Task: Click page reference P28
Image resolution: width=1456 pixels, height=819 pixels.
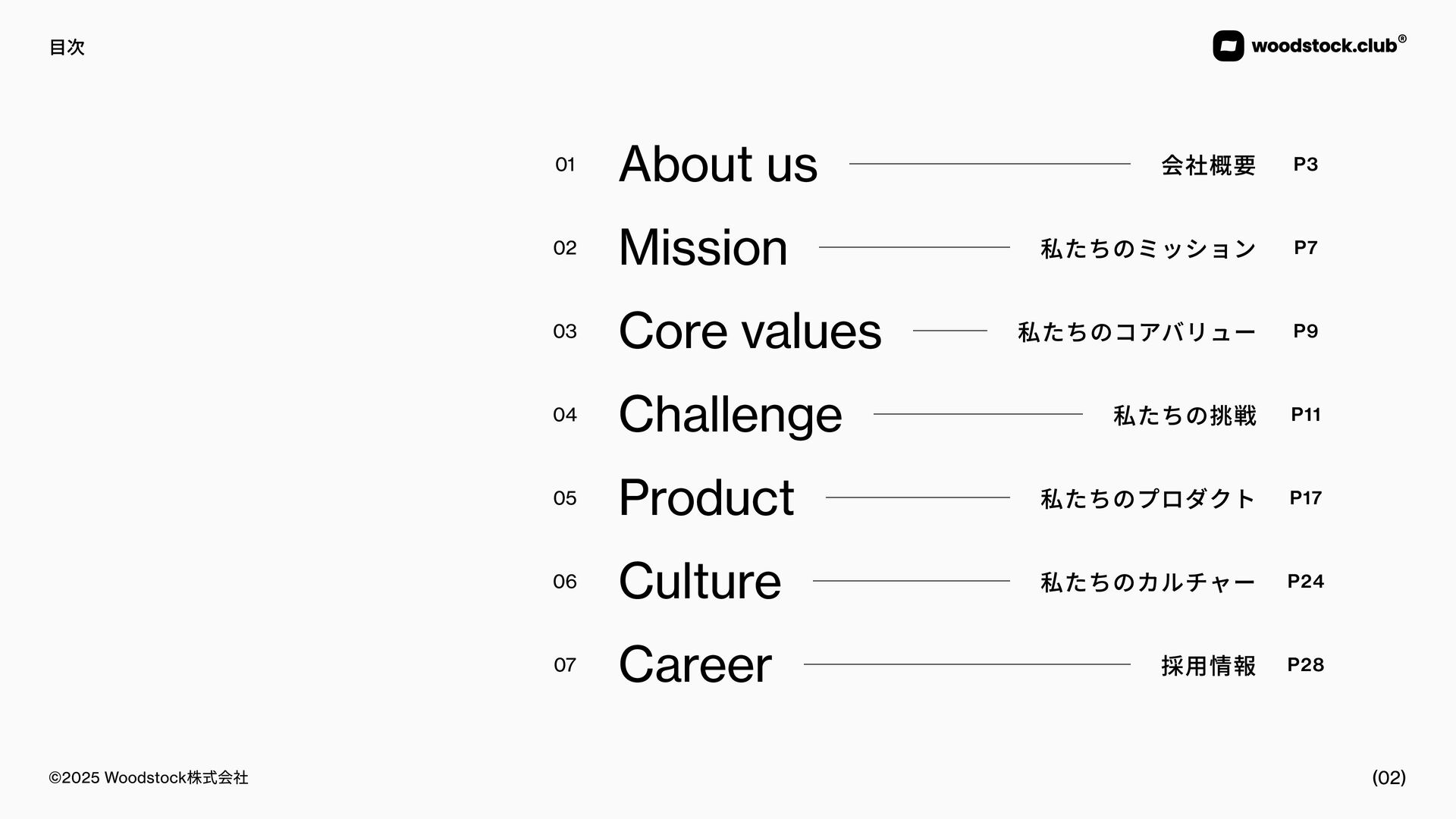Action: click(1305, 664)
